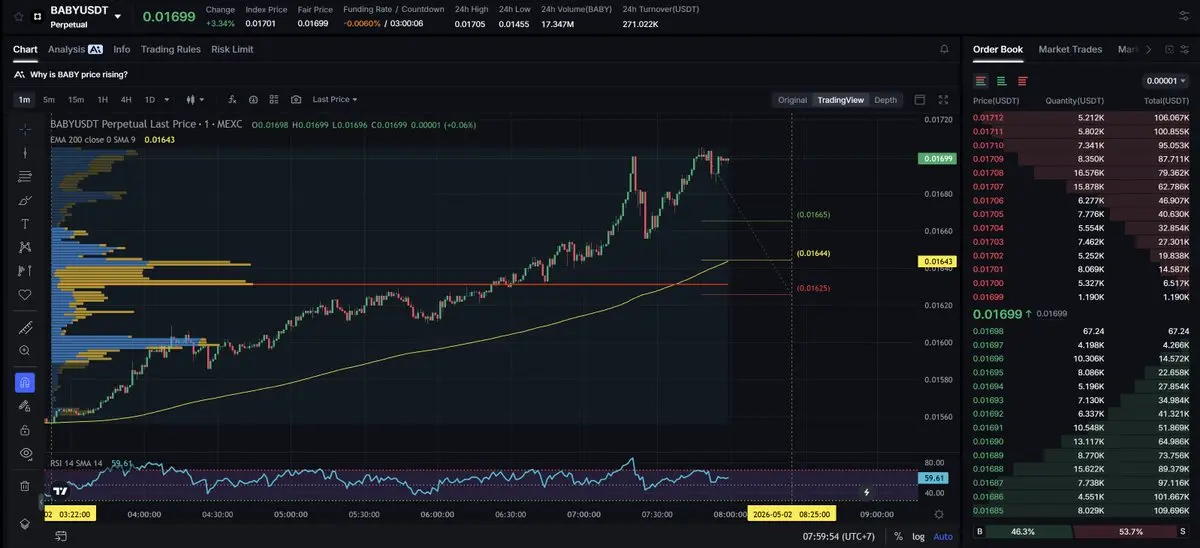Screen dimensions: 1200x548
Task: Select the 1H timeframe
Action: click(x=102, y=99)
